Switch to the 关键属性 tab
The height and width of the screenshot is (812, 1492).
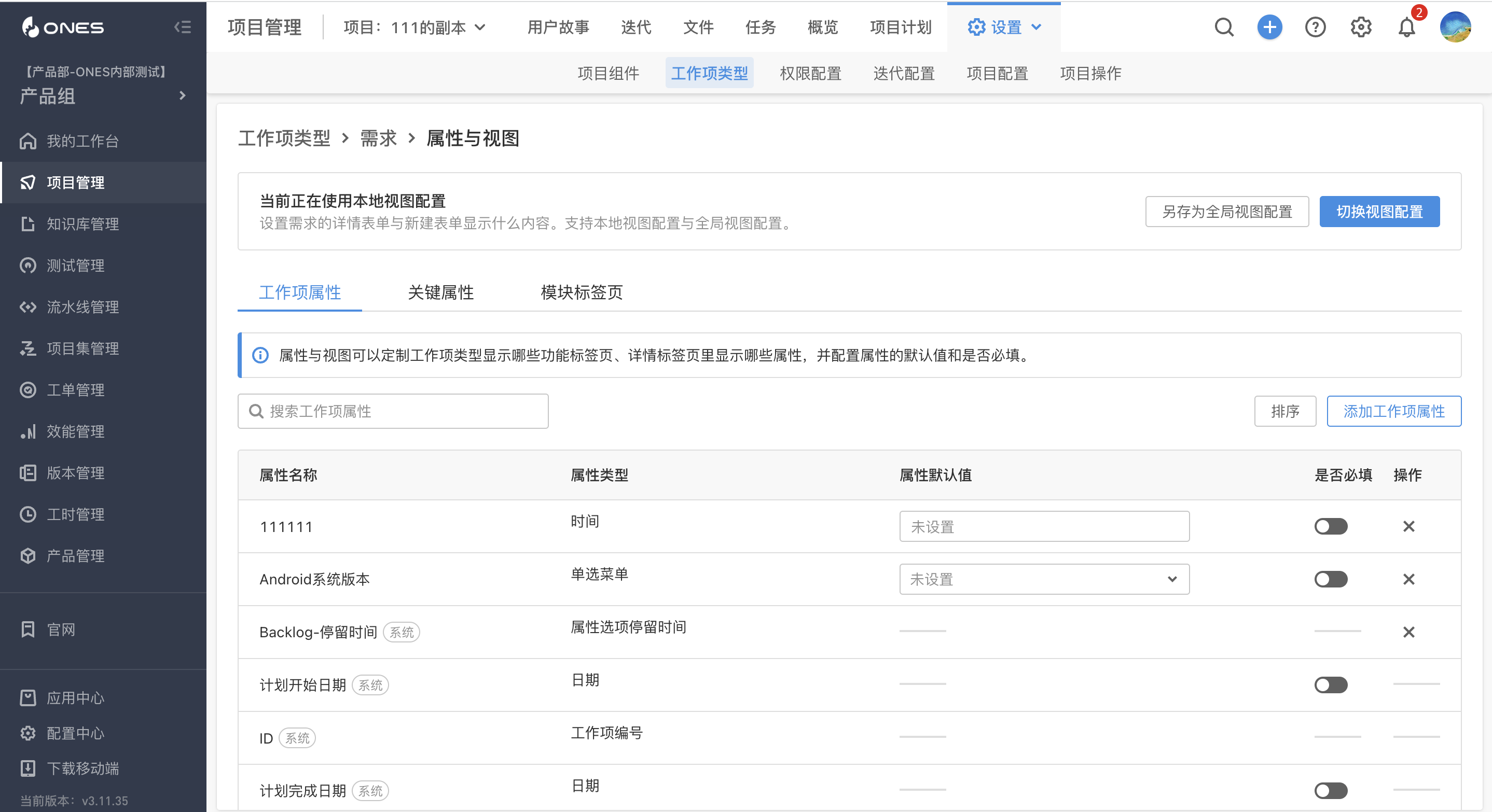tap(441, 293)
